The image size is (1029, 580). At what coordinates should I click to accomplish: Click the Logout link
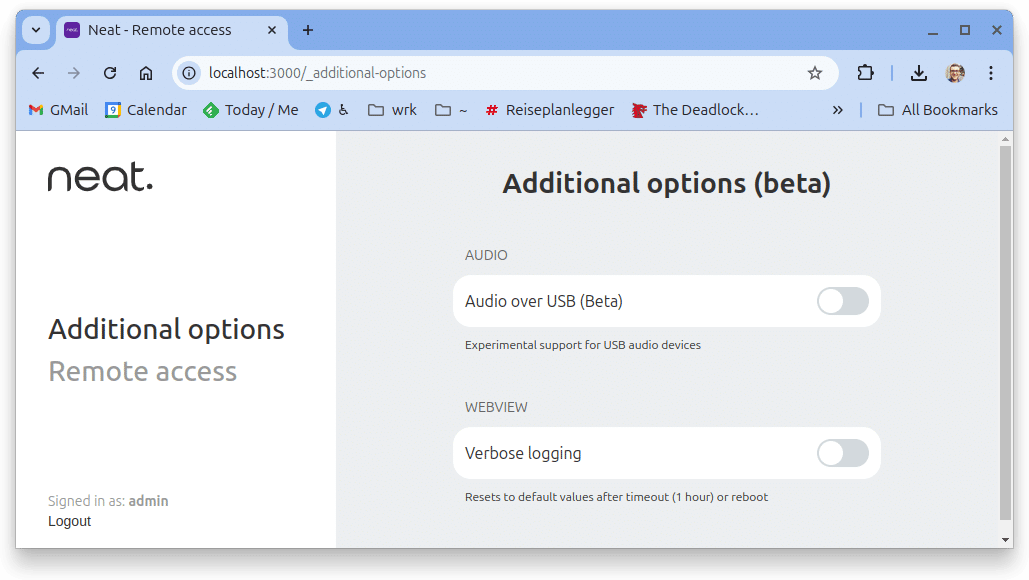[x=70, y=522]
